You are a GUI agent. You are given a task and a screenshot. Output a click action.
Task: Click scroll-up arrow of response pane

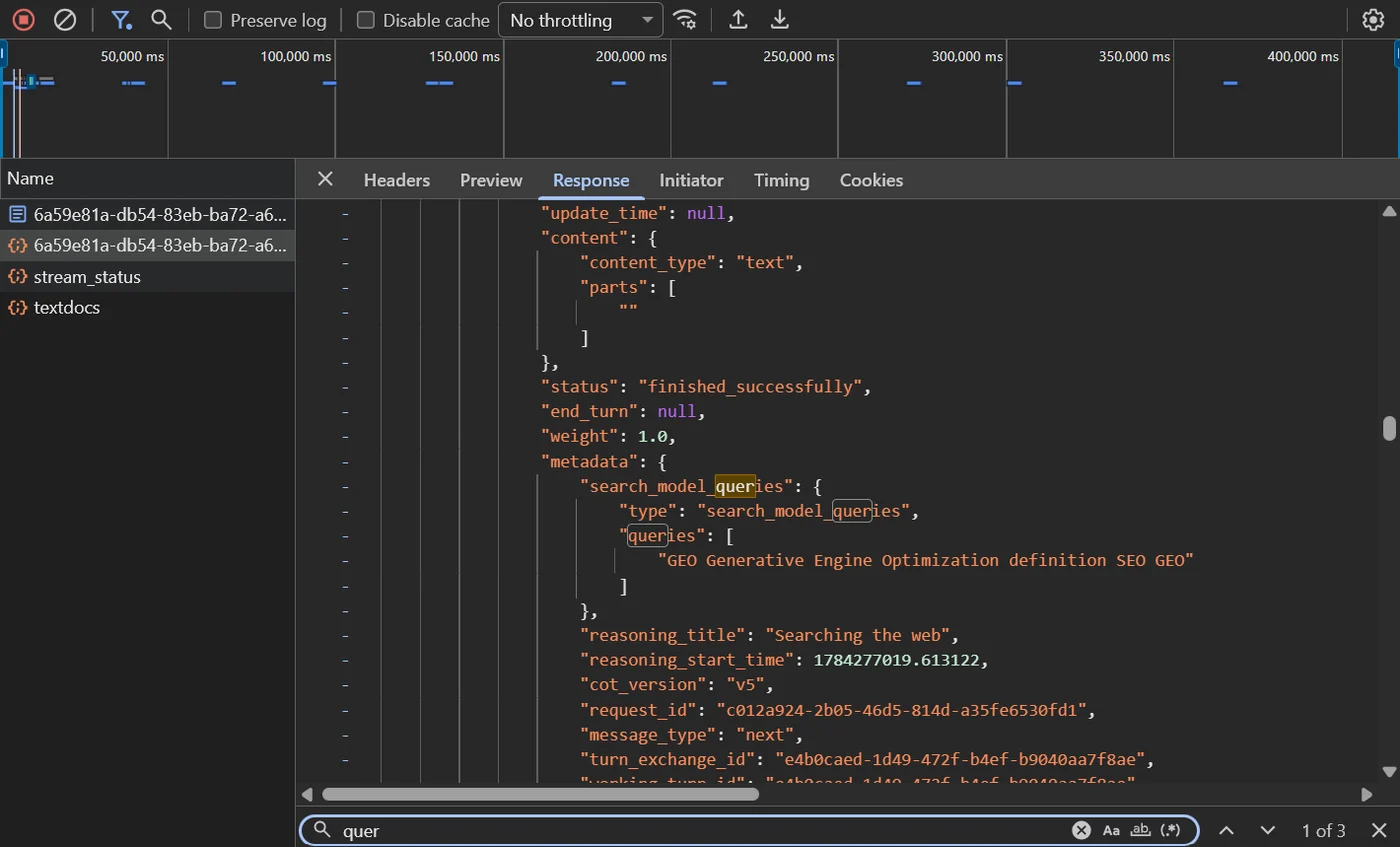coord(1389,210)
